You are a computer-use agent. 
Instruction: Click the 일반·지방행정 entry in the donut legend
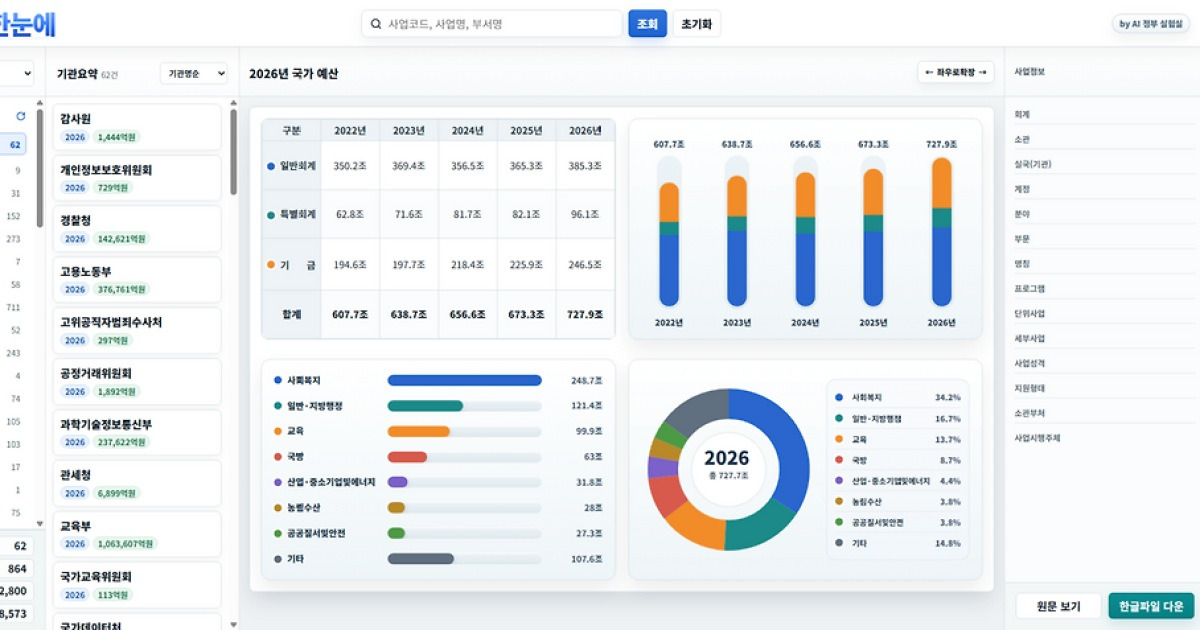[x=897, y=418]
